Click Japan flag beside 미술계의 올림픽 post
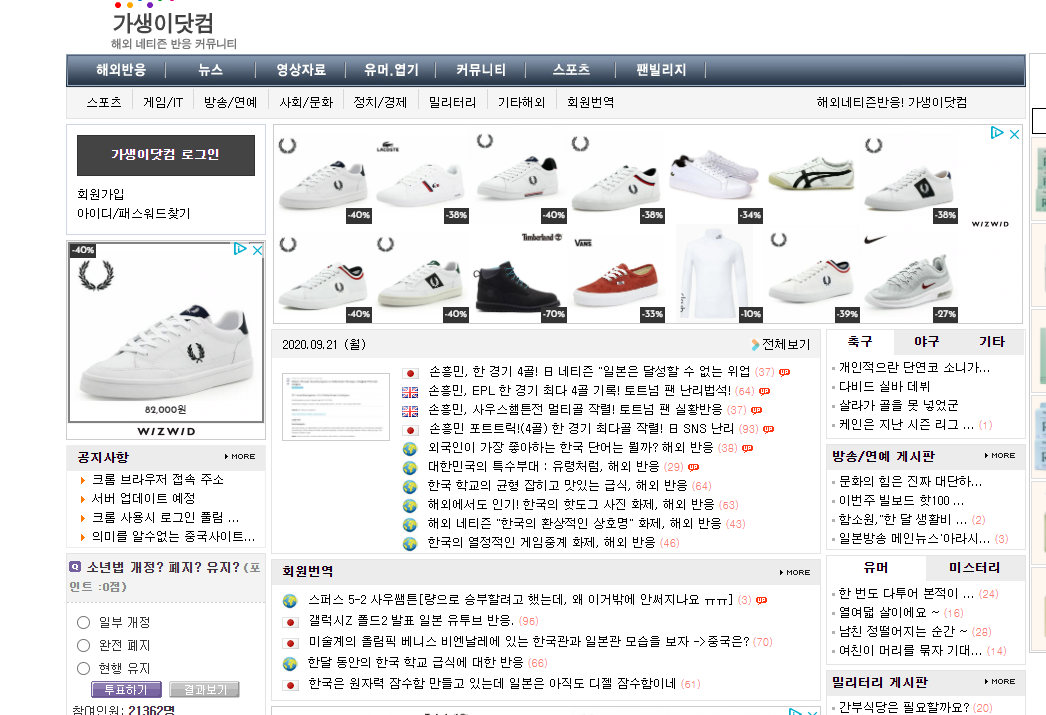This screenshot has width=1046, height=715. (x=290, y=644)
